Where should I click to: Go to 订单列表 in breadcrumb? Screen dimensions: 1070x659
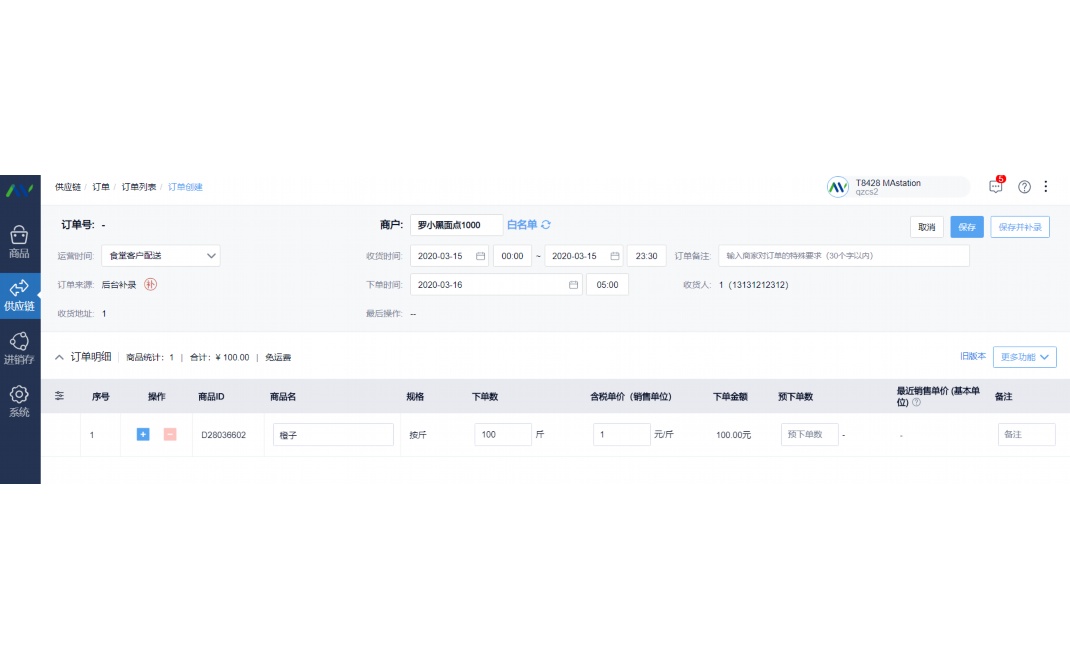(138, 187)
